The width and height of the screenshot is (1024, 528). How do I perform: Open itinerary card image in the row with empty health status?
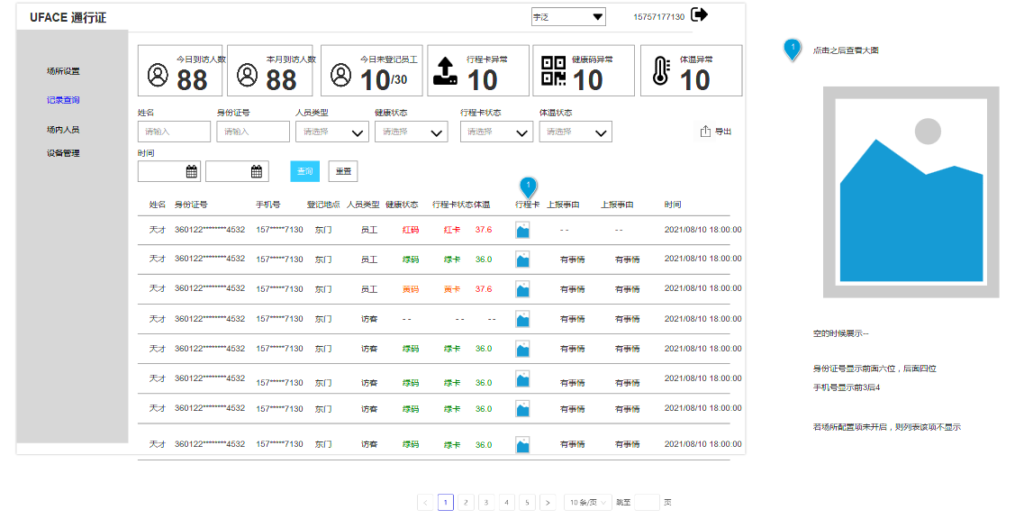click(x=522, y=320)
